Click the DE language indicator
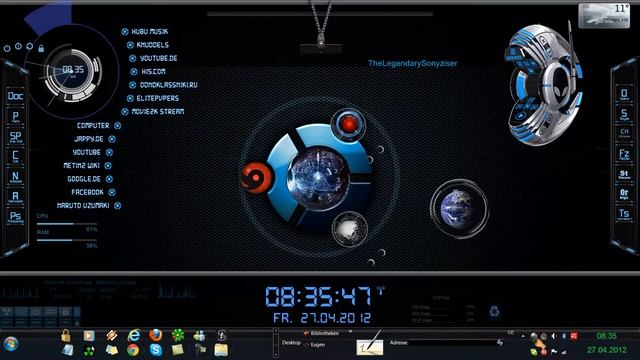The height and width of the screenshot is (360, 640). (x=511, y=333)
